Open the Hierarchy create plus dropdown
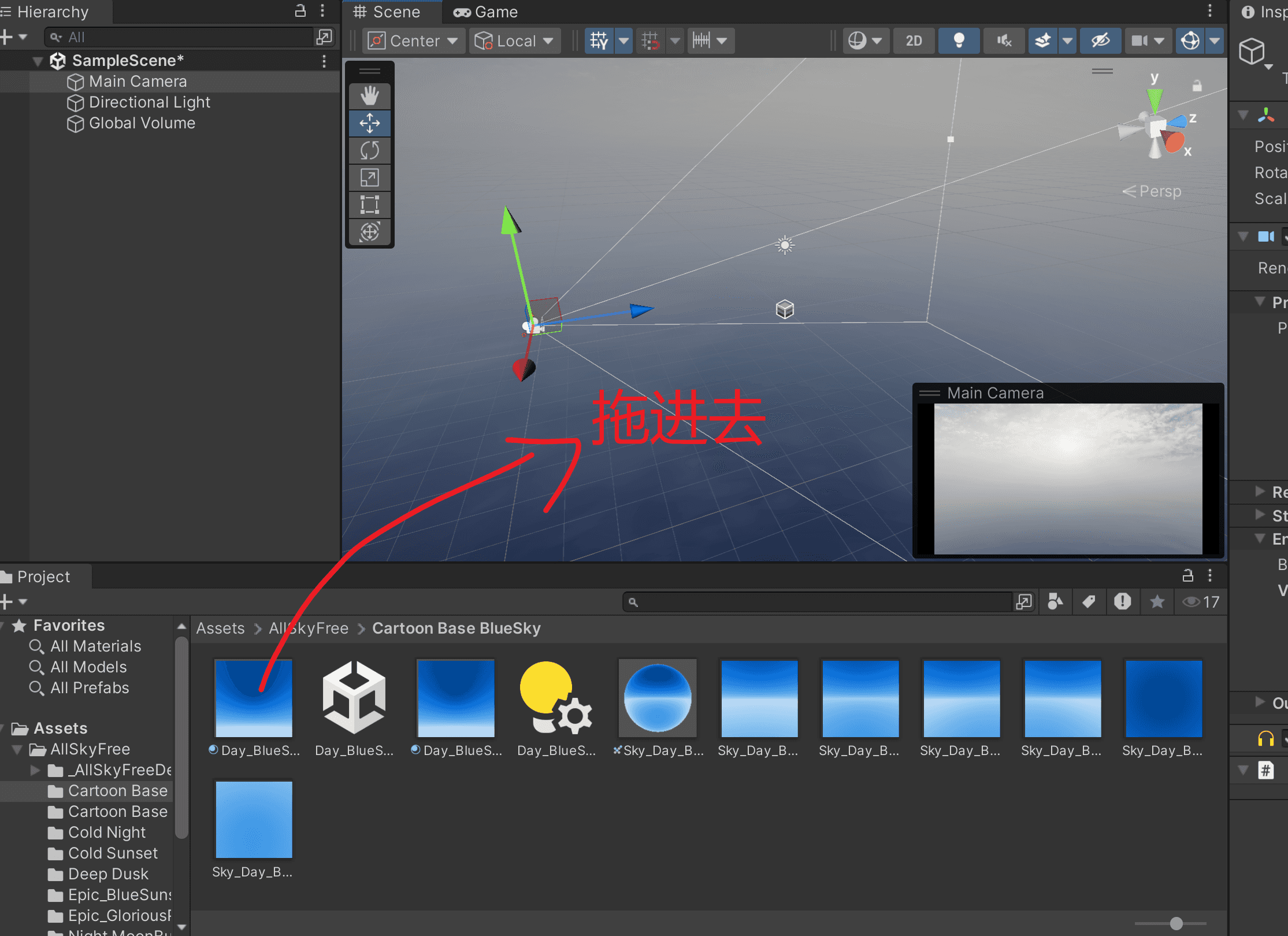This screenshot has width=1288, height=936. tap(14, 38)
